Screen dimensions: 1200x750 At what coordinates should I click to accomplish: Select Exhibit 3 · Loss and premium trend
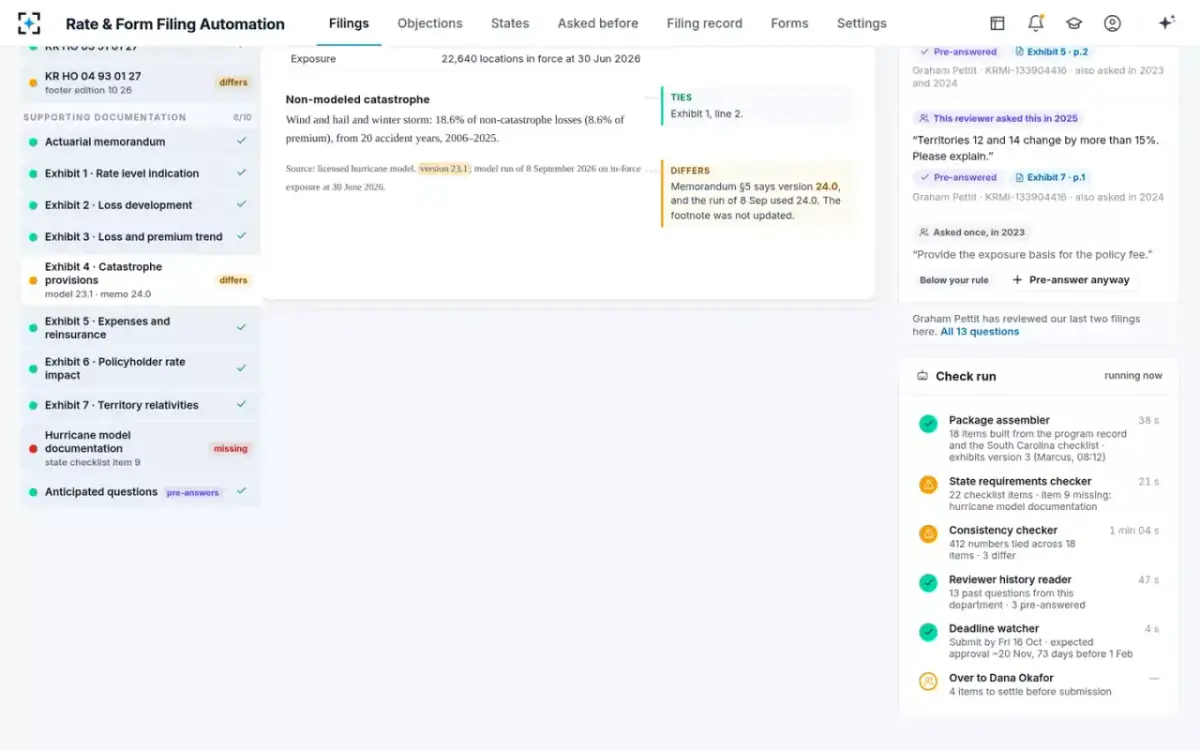point(140,236)
